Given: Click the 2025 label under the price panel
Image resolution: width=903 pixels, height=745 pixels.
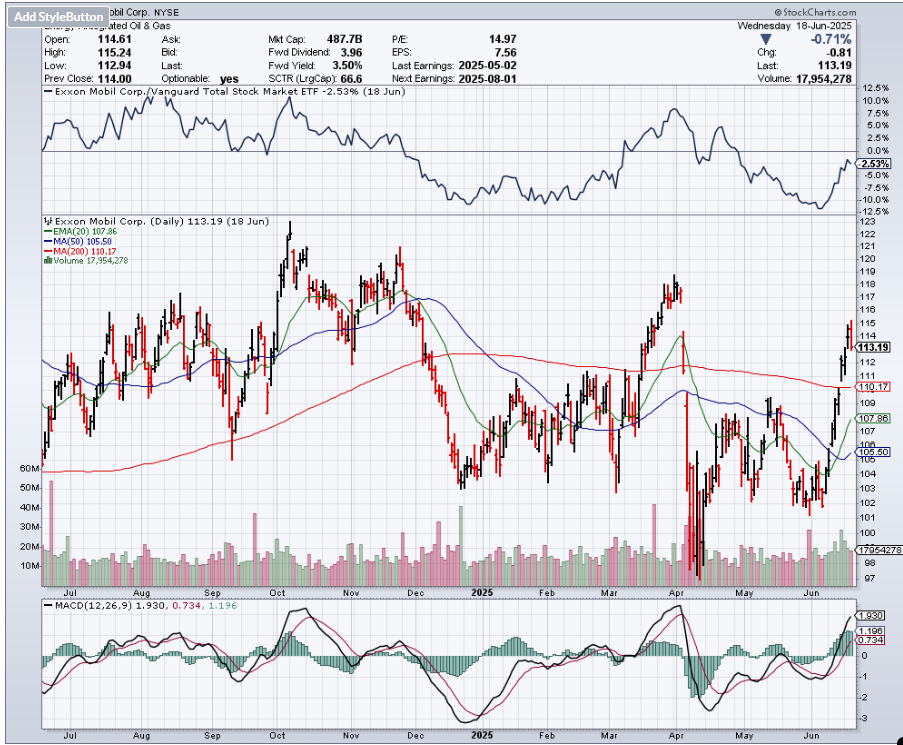Looking at the screenshot, I should [482, 592].
